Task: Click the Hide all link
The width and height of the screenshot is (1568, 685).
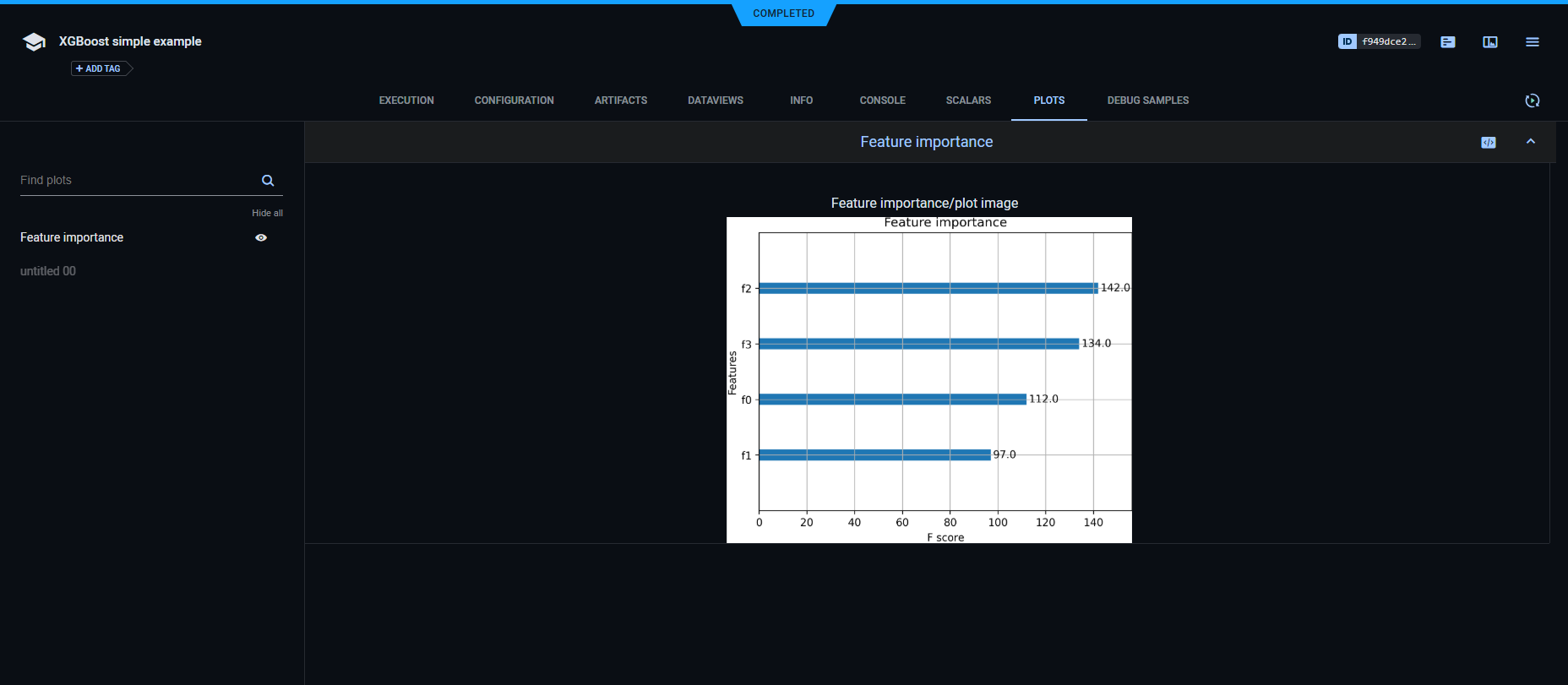Action: pos(267,214)
